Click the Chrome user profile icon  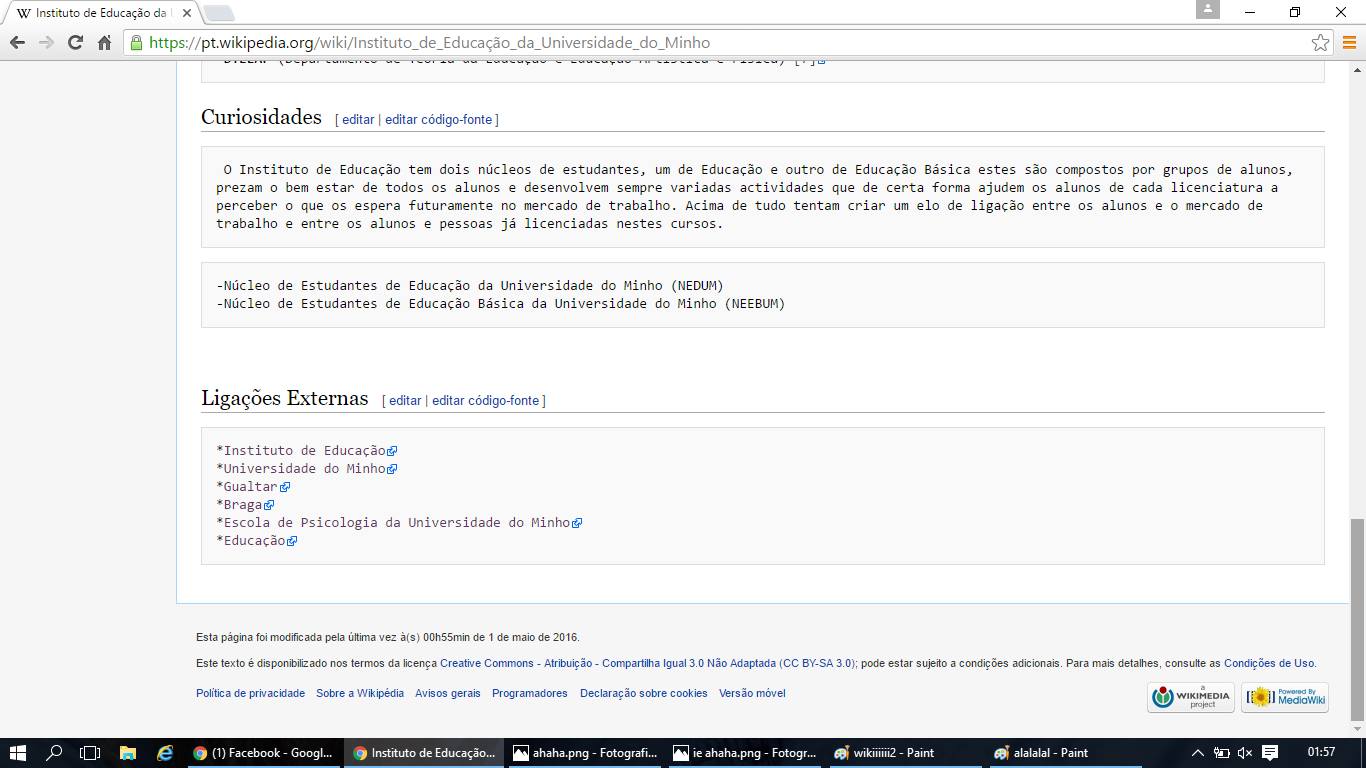(1208, 9)
